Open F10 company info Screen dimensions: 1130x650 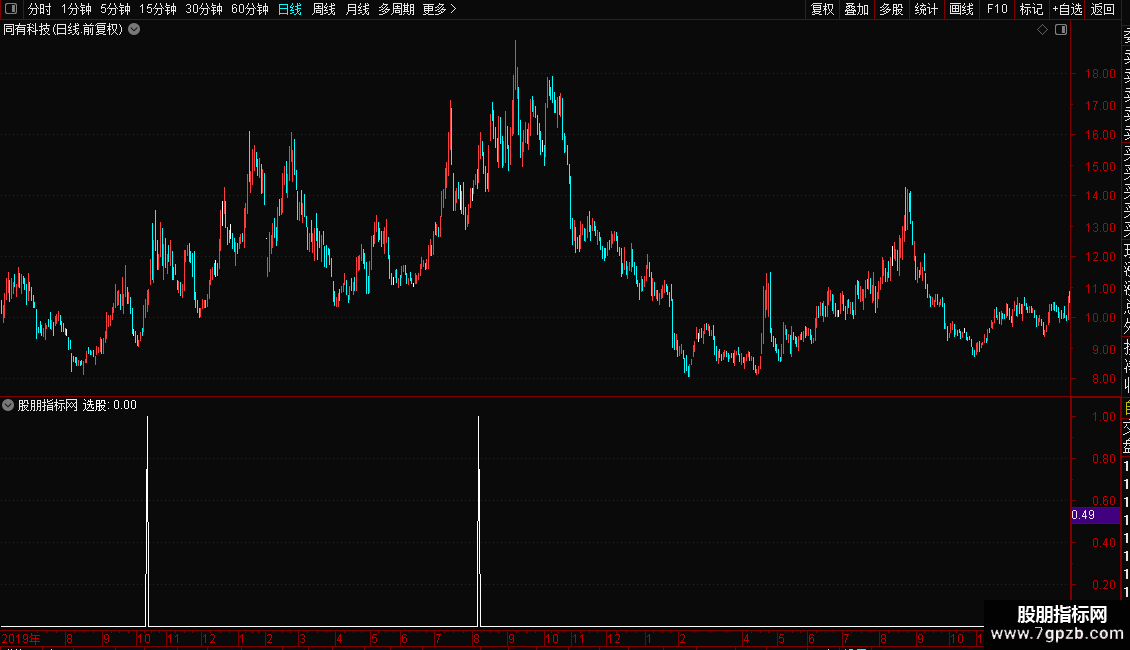[997, 9]
